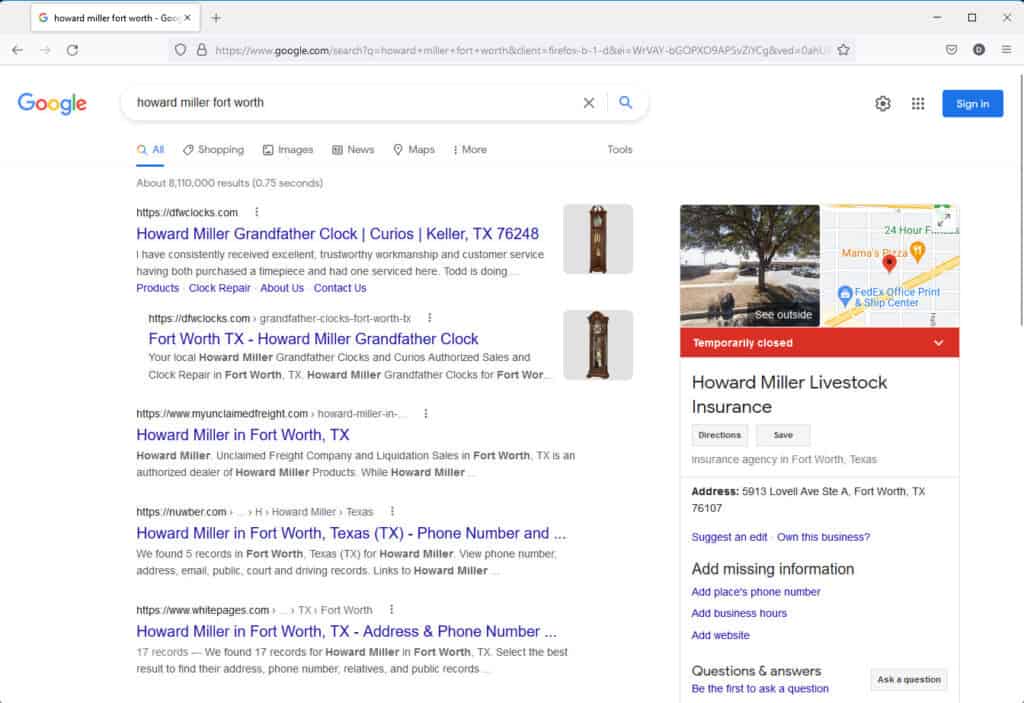Click Add place's phone number link
This screenshot has width=1024, height=703.
click(x=756, y=592)
